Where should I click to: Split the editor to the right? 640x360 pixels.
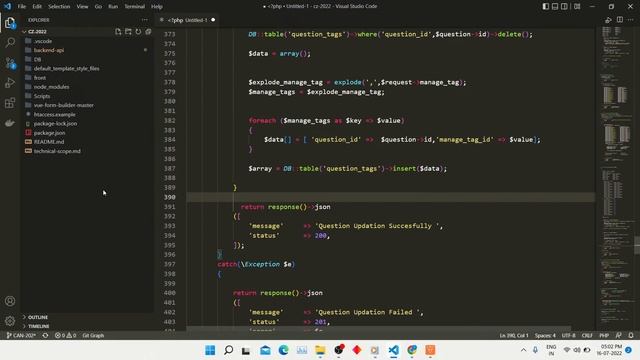[x=620, y=20]
